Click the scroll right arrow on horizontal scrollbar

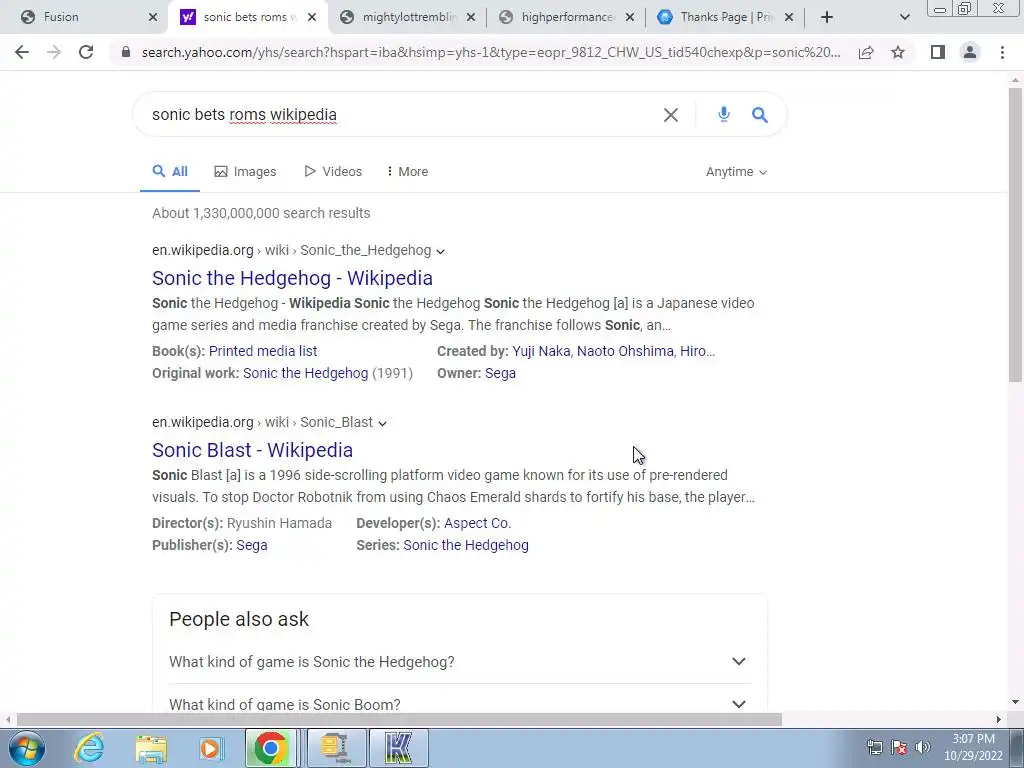pyautogui.click(x=999, y=720)
